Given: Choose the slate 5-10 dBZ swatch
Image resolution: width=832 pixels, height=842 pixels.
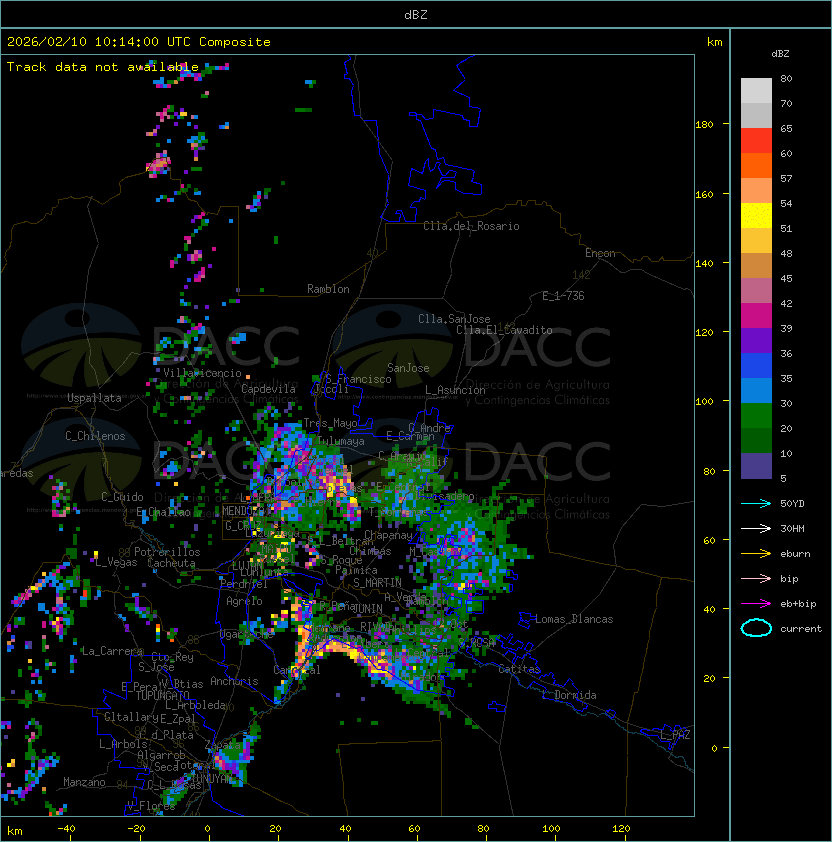Looking at the screenshot, I should tap(756, 466).
